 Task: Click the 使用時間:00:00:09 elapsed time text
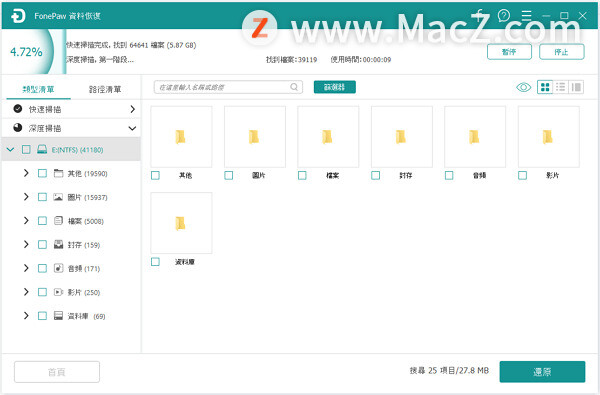(x=361, y=60)
